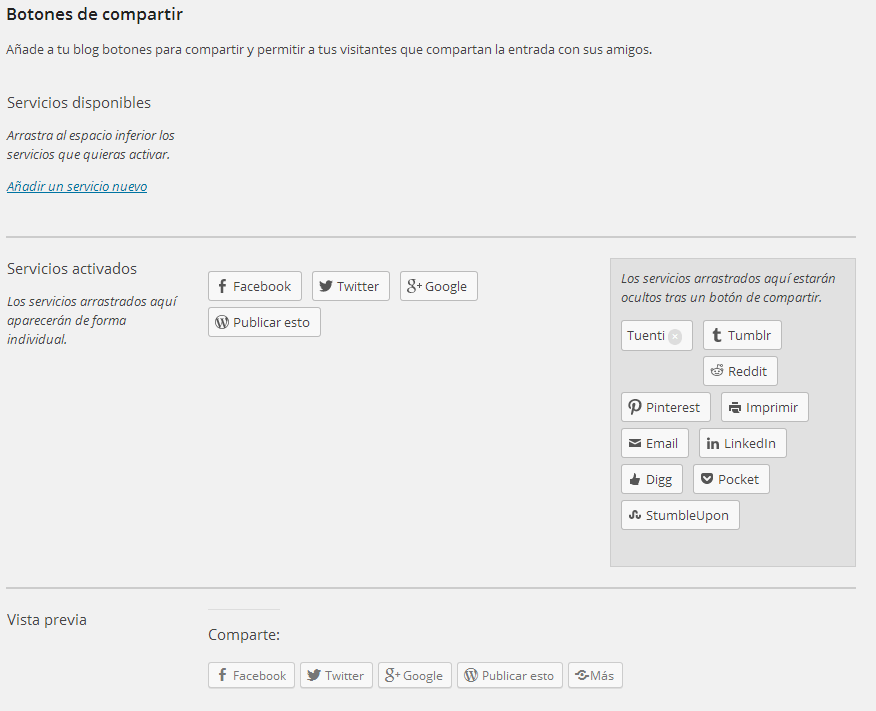Select the Email label in hidden services
Viewport: 876px width, 711px height.
click(x=662, y=443)
